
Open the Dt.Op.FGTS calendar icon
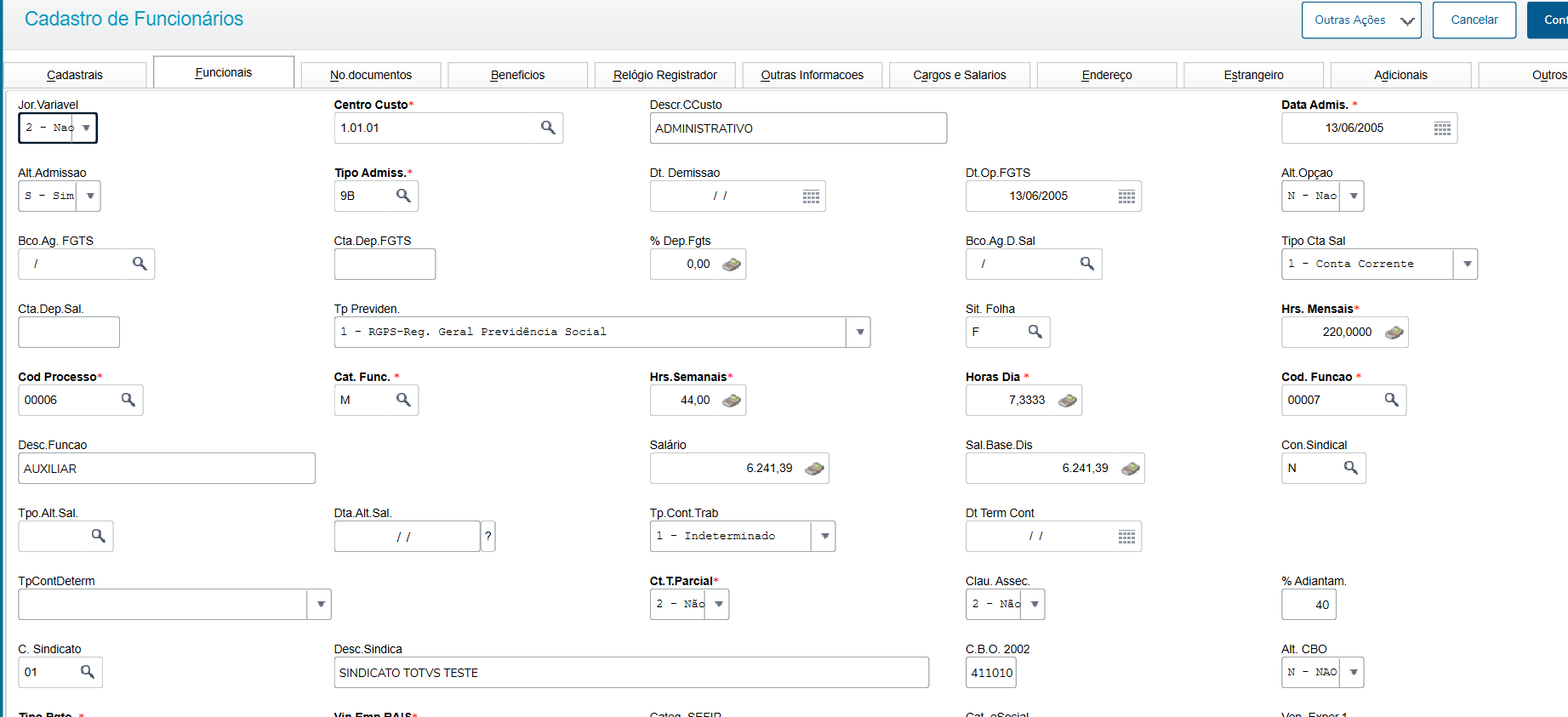click(1126, 196)
